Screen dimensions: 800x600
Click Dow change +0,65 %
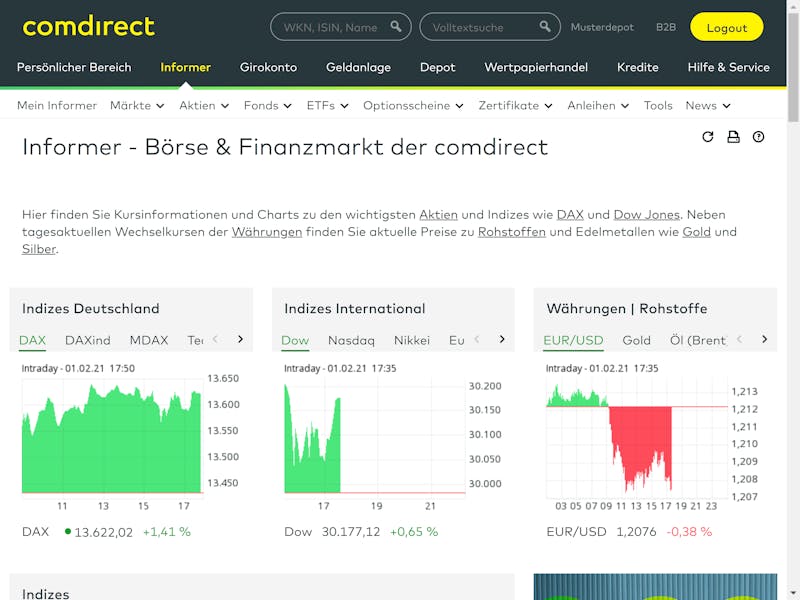414,532
